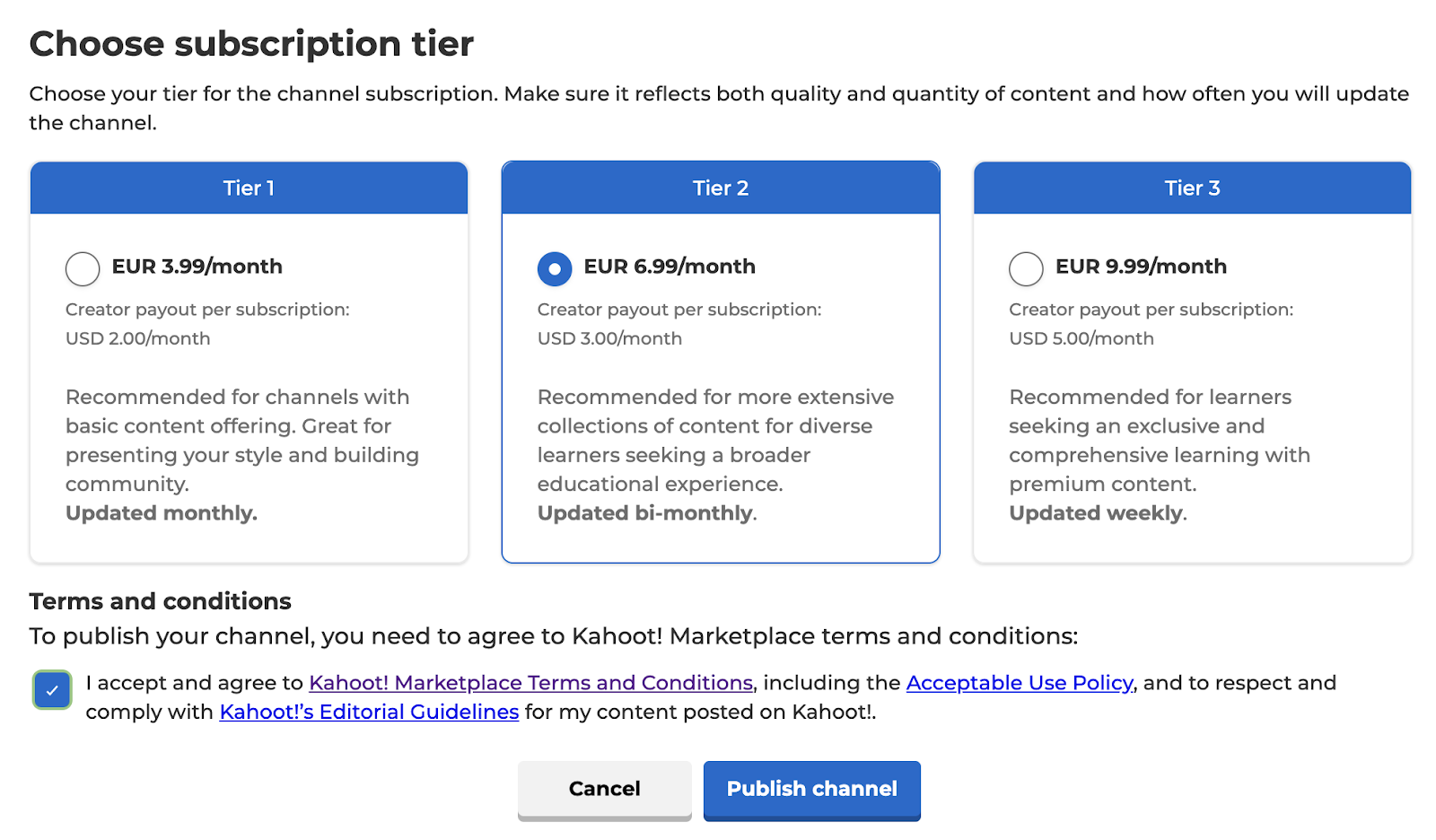This screenshot has width=1436, height=840.
Task: Click the Tier 3 card header
Action: tap(1192, 188)
